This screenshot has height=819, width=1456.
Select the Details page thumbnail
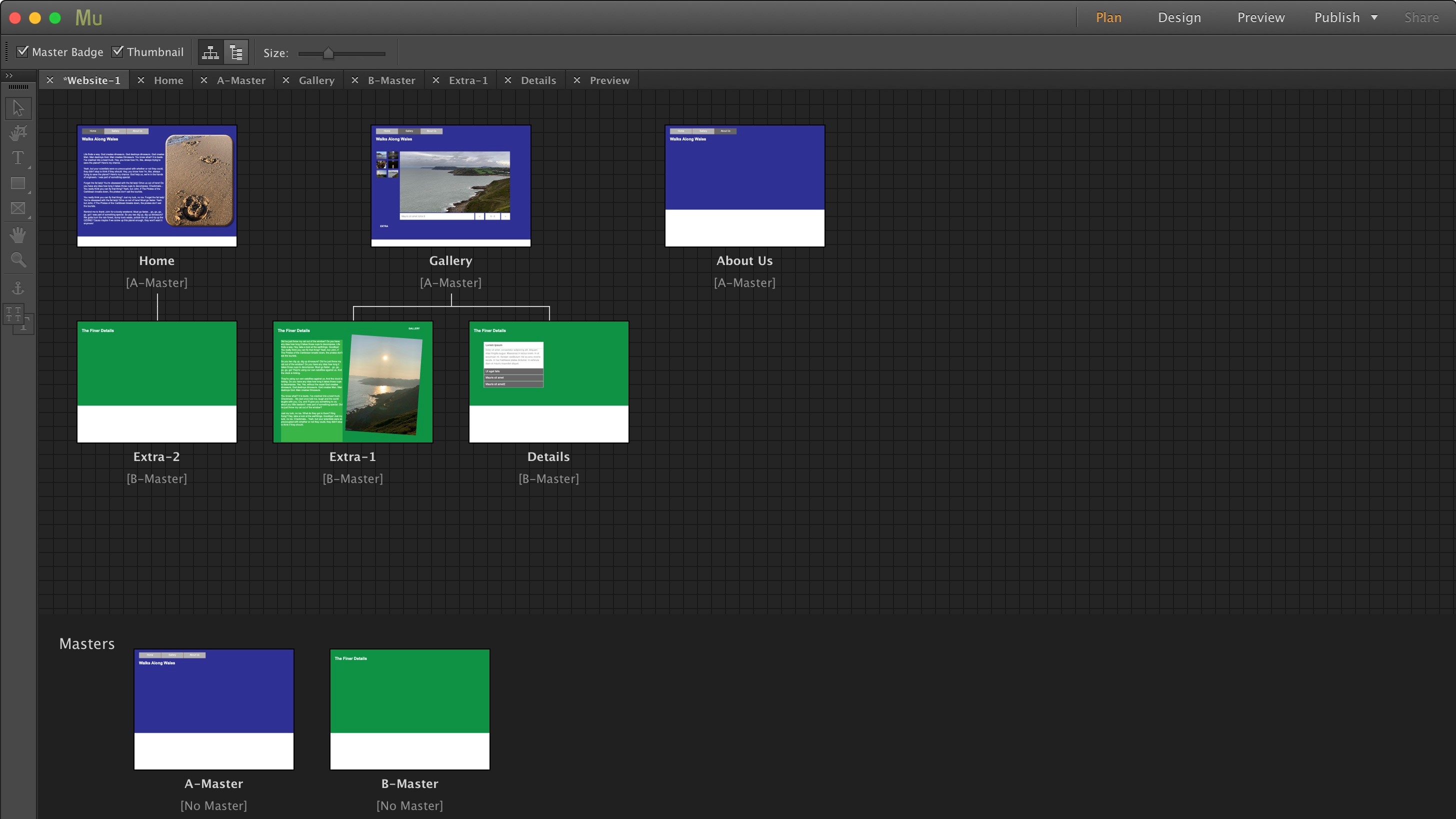549,382
